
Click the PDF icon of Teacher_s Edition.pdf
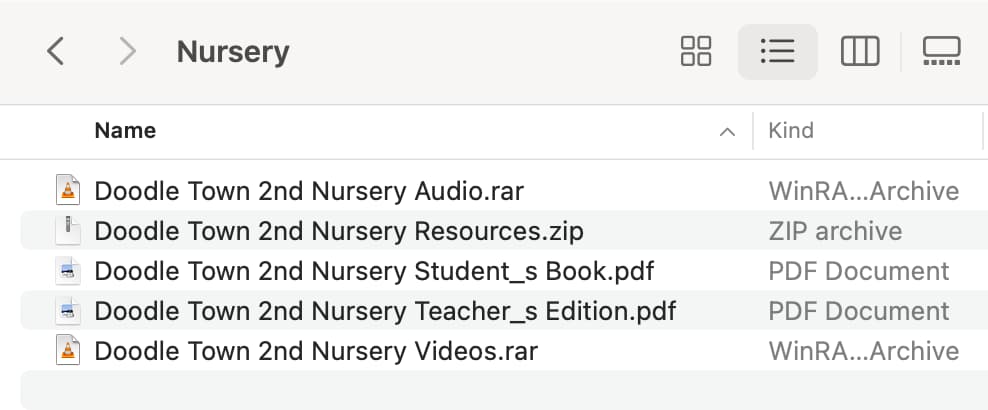pos(67,311)
